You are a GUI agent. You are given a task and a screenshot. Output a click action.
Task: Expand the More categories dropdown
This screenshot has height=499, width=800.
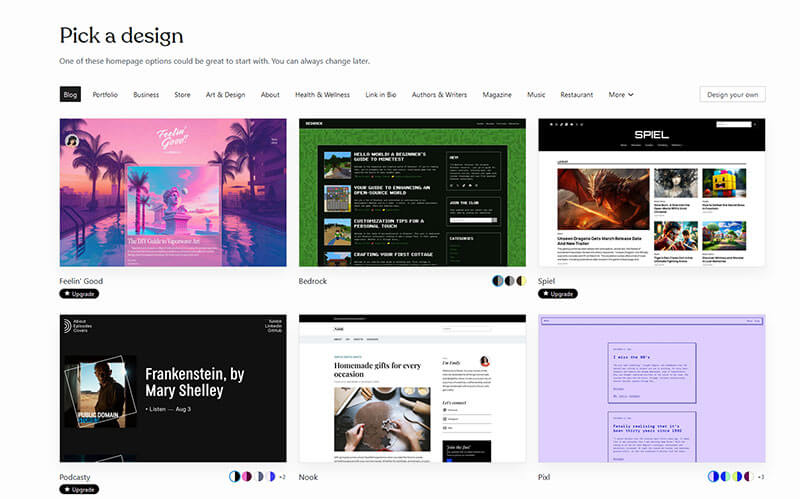(x=621, y=95)
